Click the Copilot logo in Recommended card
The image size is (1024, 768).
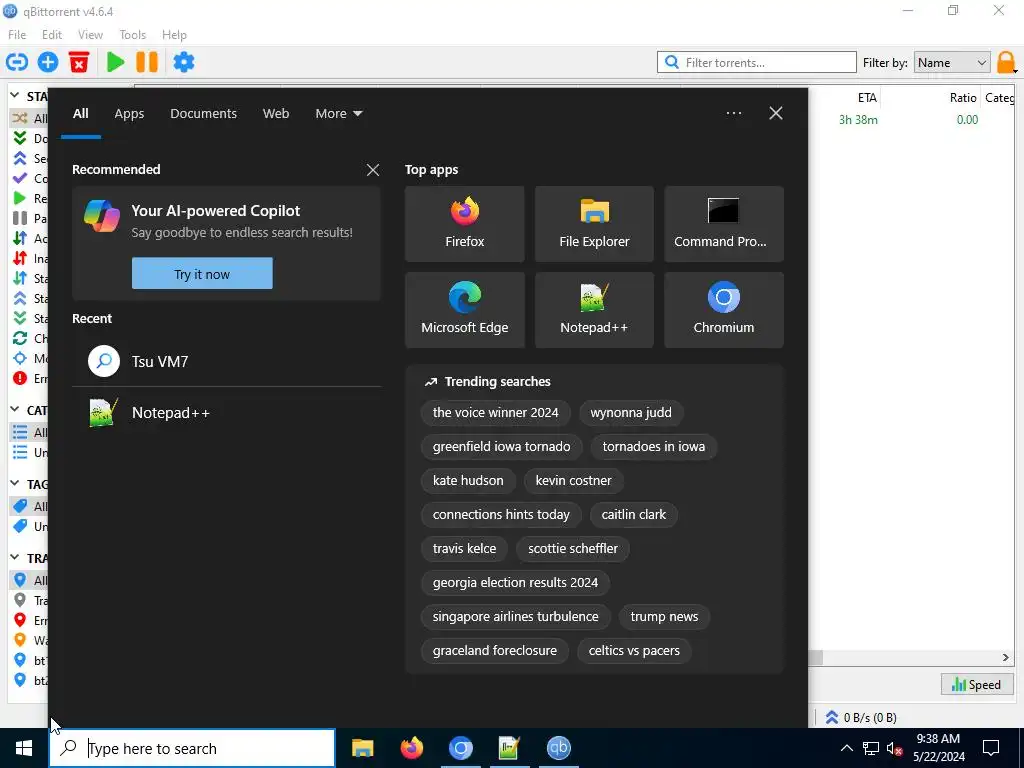pyautogui.click(x=102, y=216)
